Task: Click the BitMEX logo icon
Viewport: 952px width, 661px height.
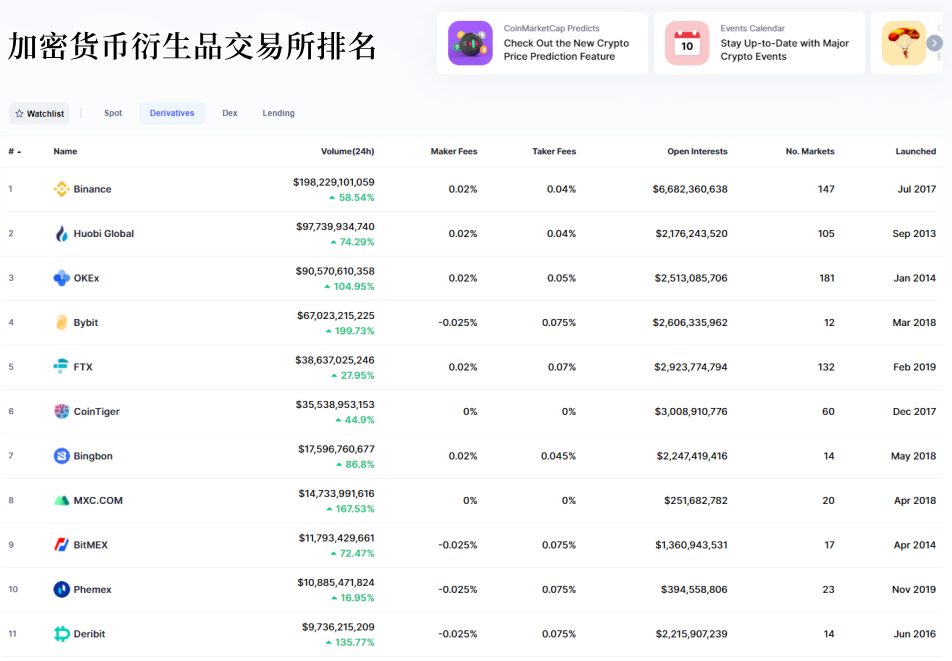Action: pos(61,544)
